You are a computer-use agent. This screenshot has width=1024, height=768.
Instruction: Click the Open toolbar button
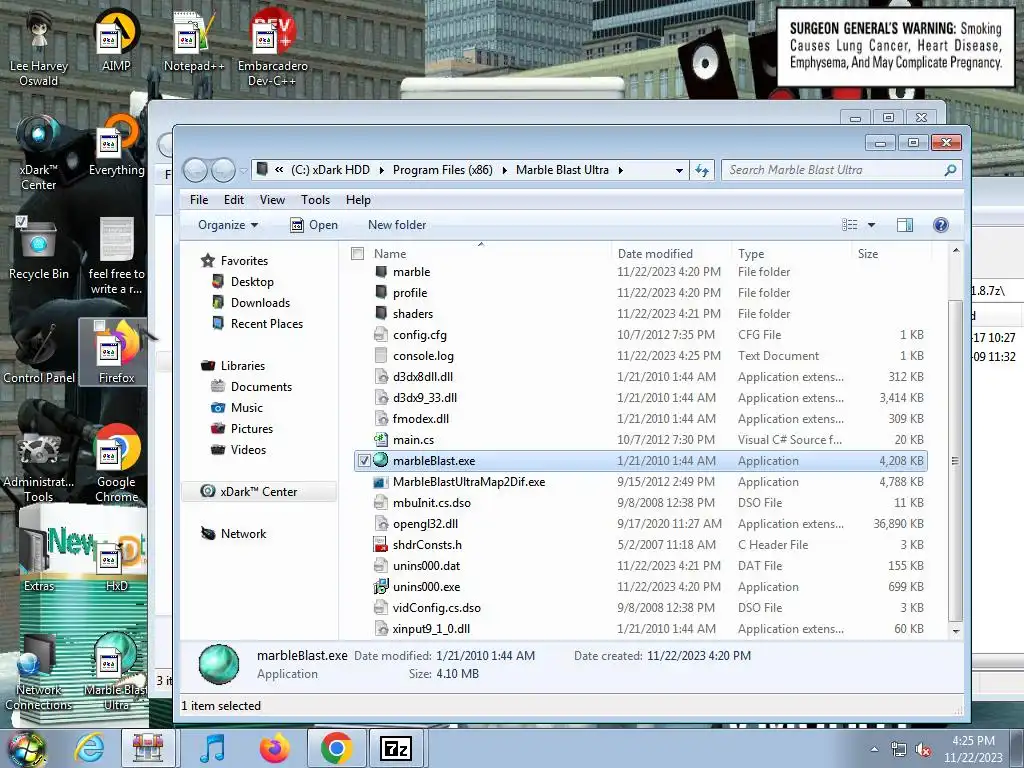pyautogui.click(x=314, y=225)
